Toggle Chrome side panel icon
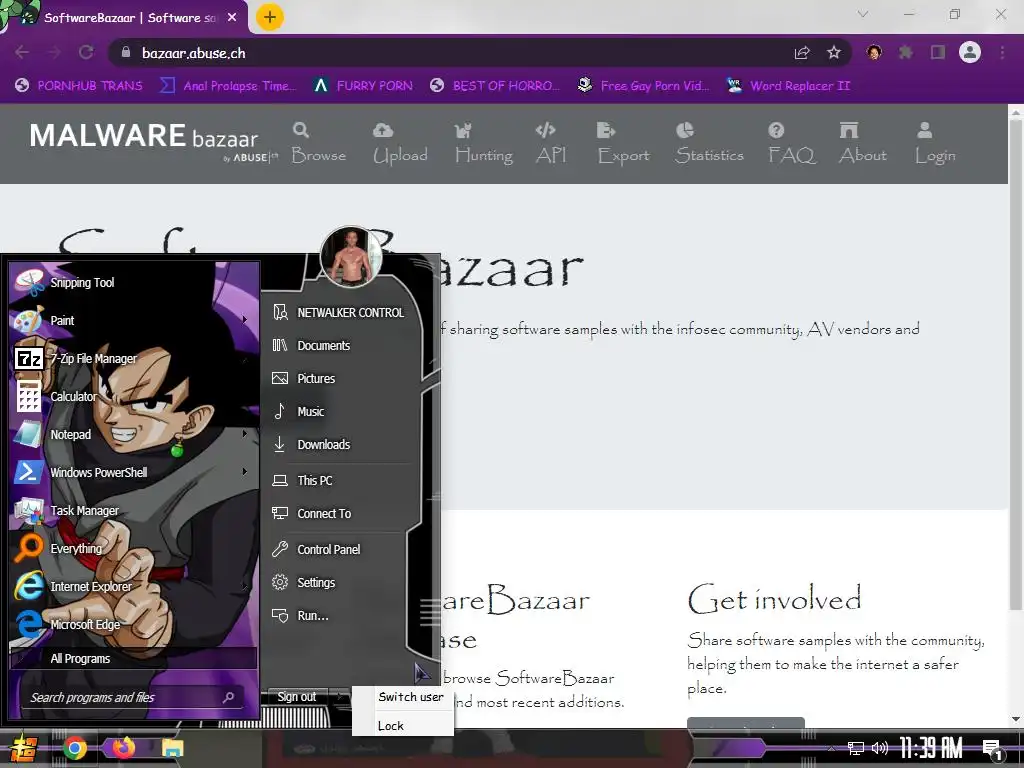This screenshot has height=768, width=1024. point(938,52)
